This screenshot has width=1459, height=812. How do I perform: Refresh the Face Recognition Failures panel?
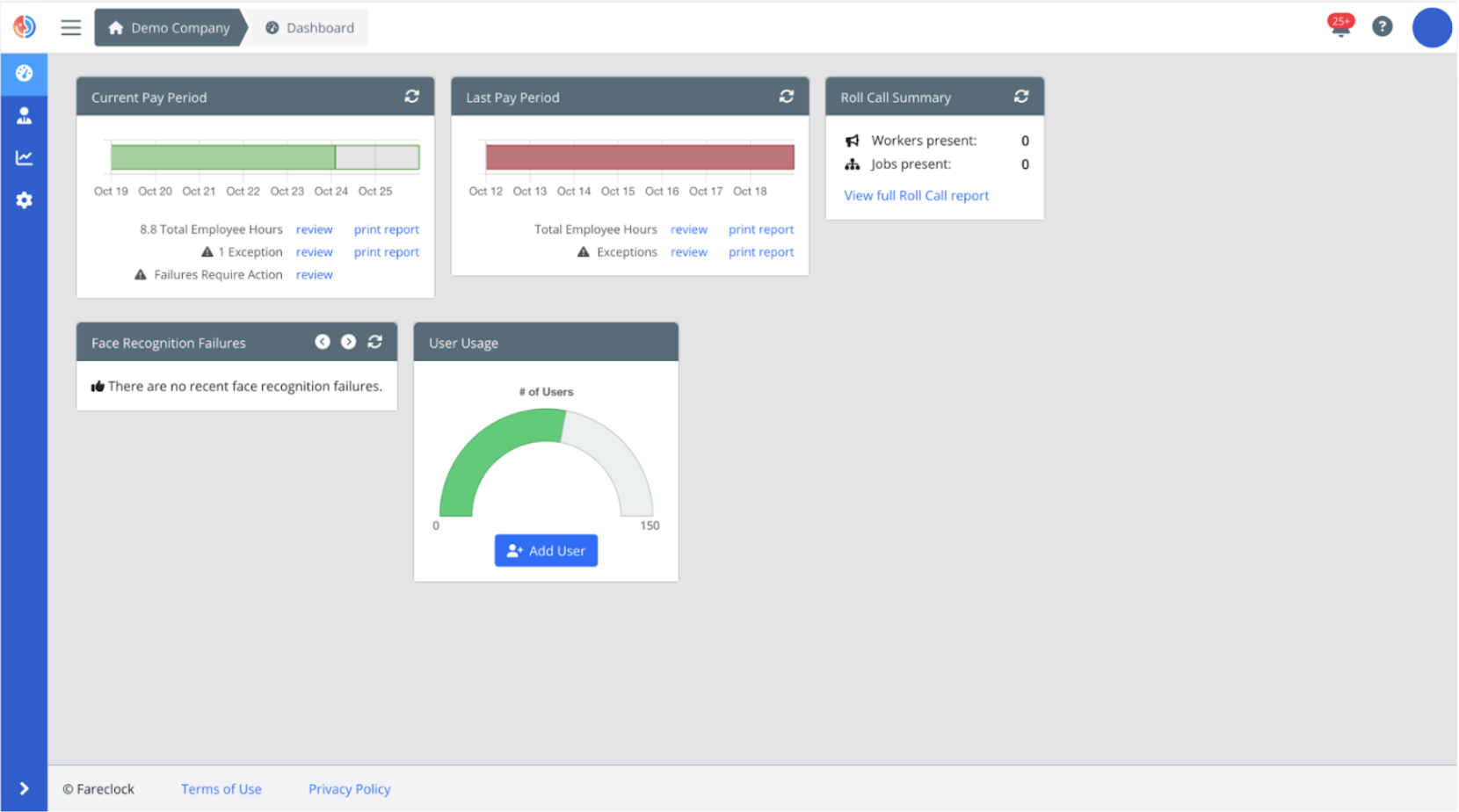(x=375, y=342)
